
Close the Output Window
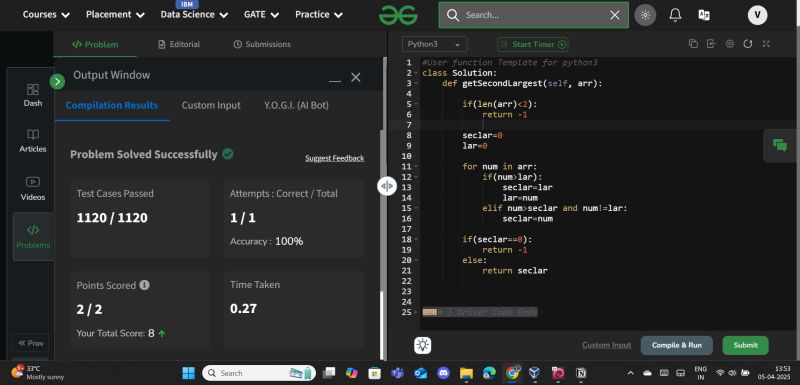(356, 78)
